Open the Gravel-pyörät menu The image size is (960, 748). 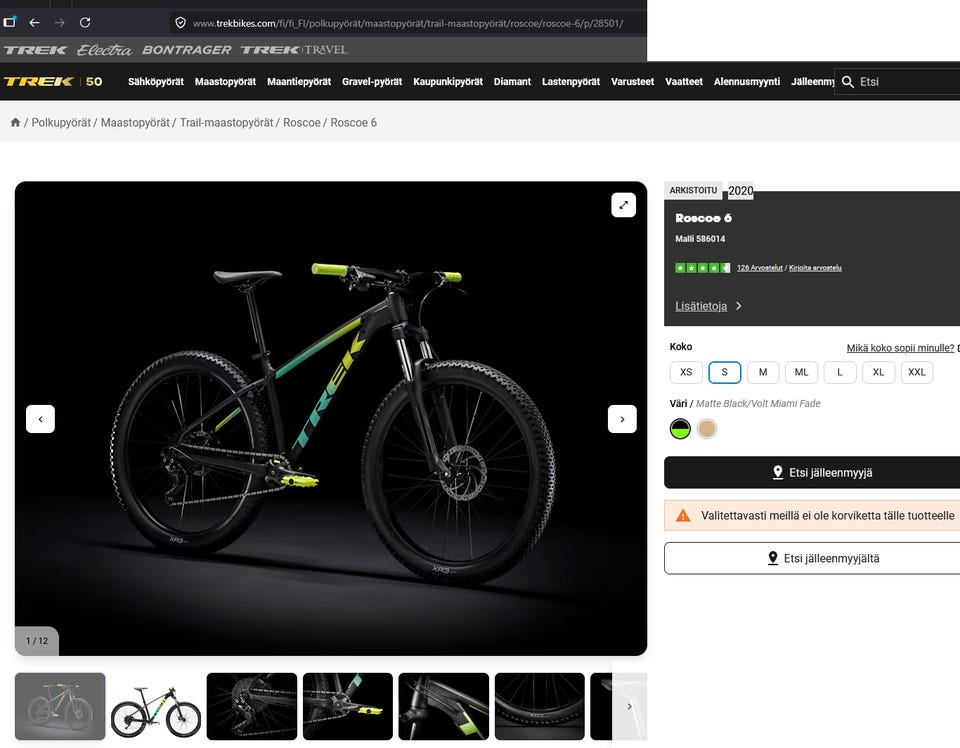pos(372,81)
